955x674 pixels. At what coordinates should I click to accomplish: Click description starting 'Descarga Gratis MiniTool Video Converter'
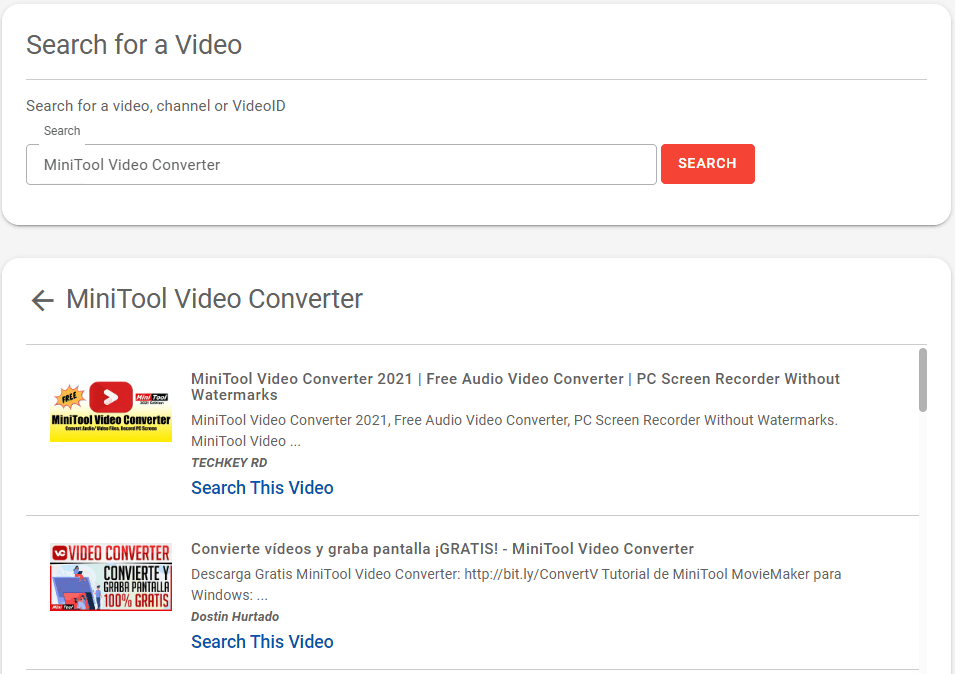(516, 584)
